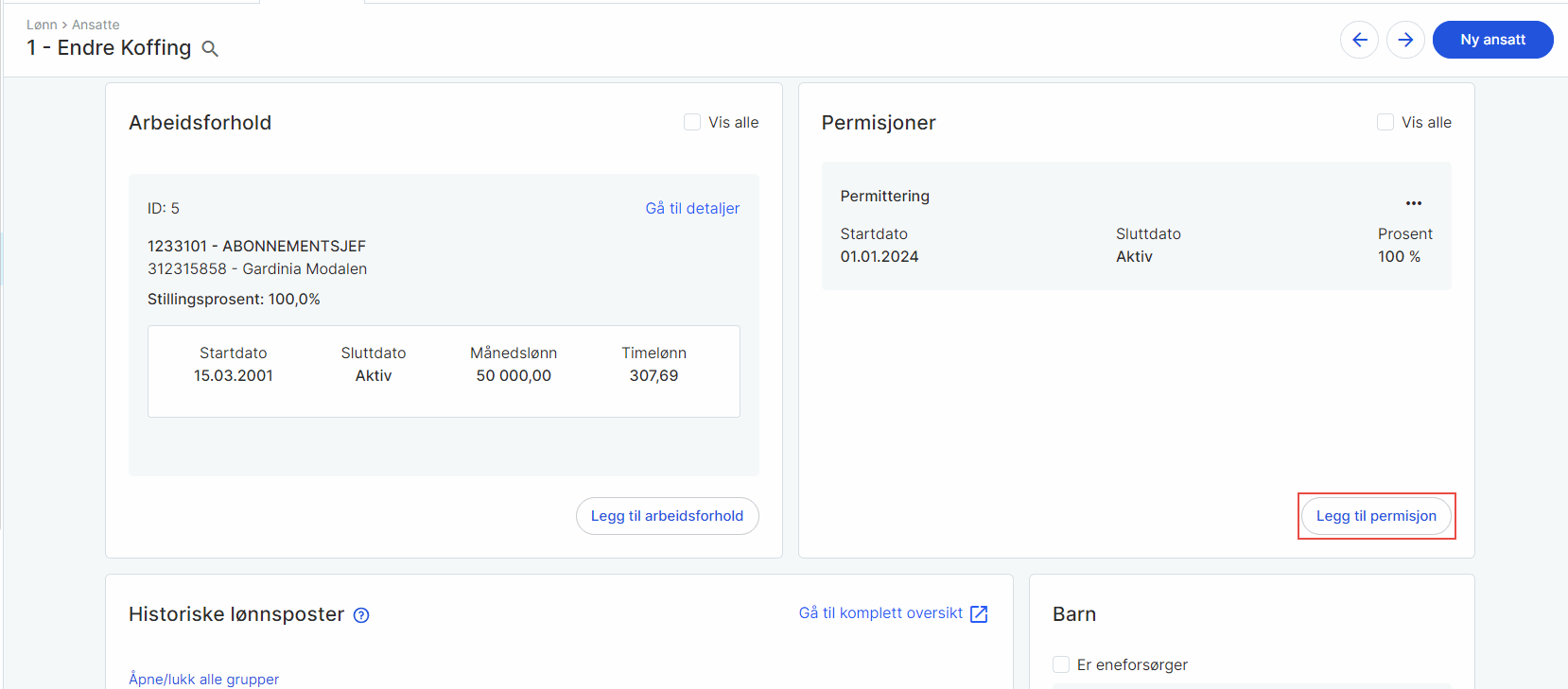
Task: Go to next employee with right arrow
Action: click(x=1405, y=40)
